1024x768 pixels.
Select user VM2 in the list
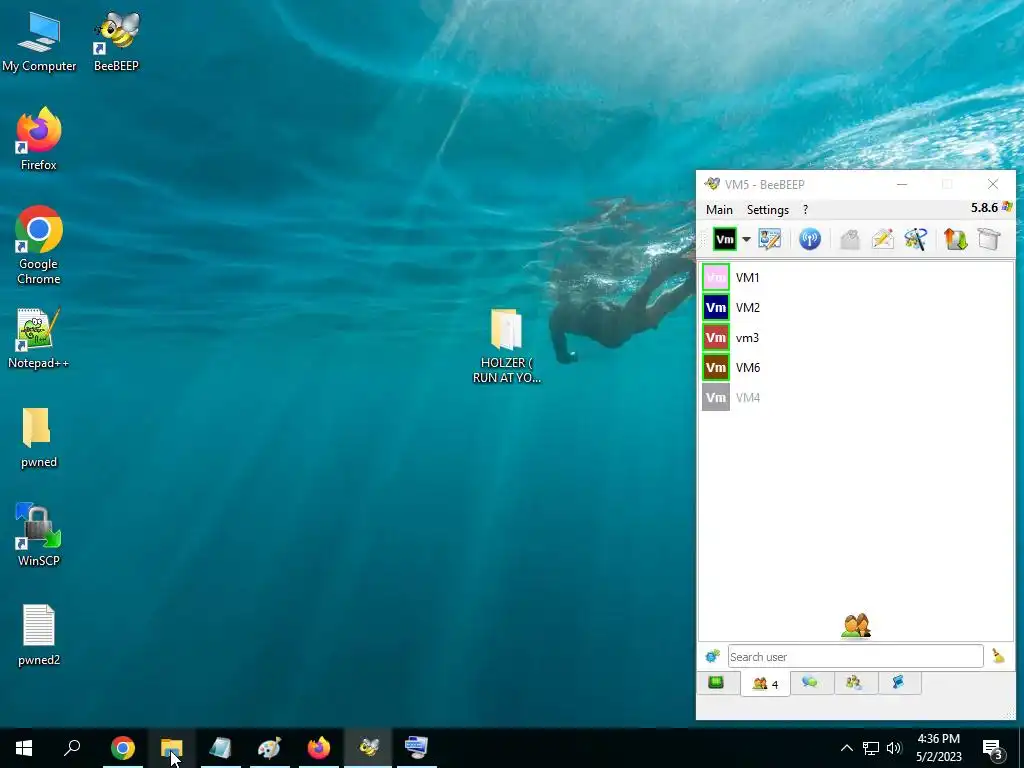[856, 308]
